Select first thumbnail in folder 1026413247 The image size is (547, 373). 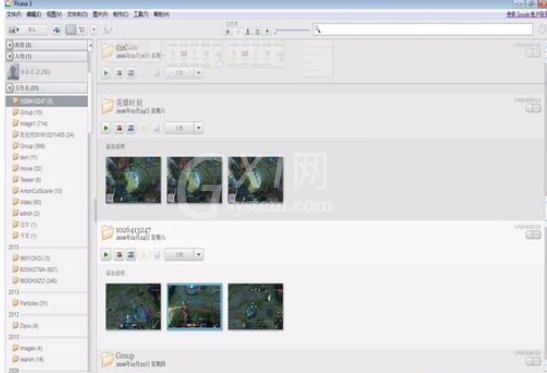[133, 306]
